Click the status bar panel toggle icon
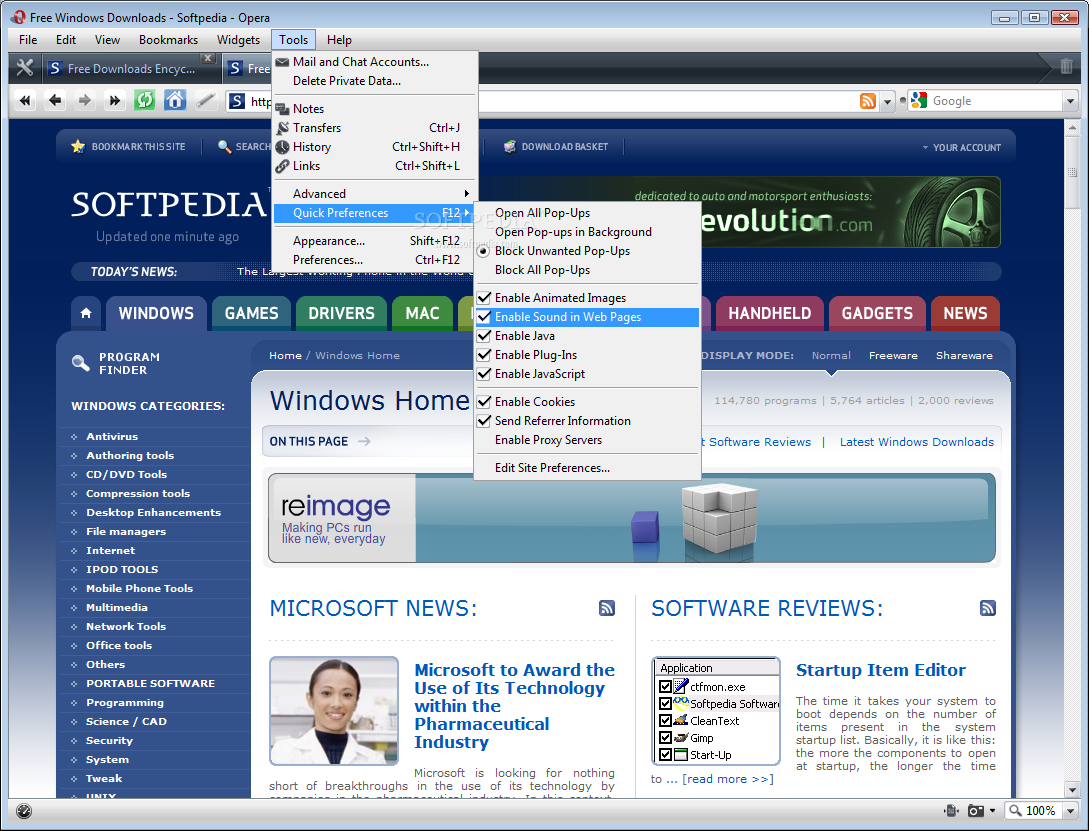 (23, 811)
